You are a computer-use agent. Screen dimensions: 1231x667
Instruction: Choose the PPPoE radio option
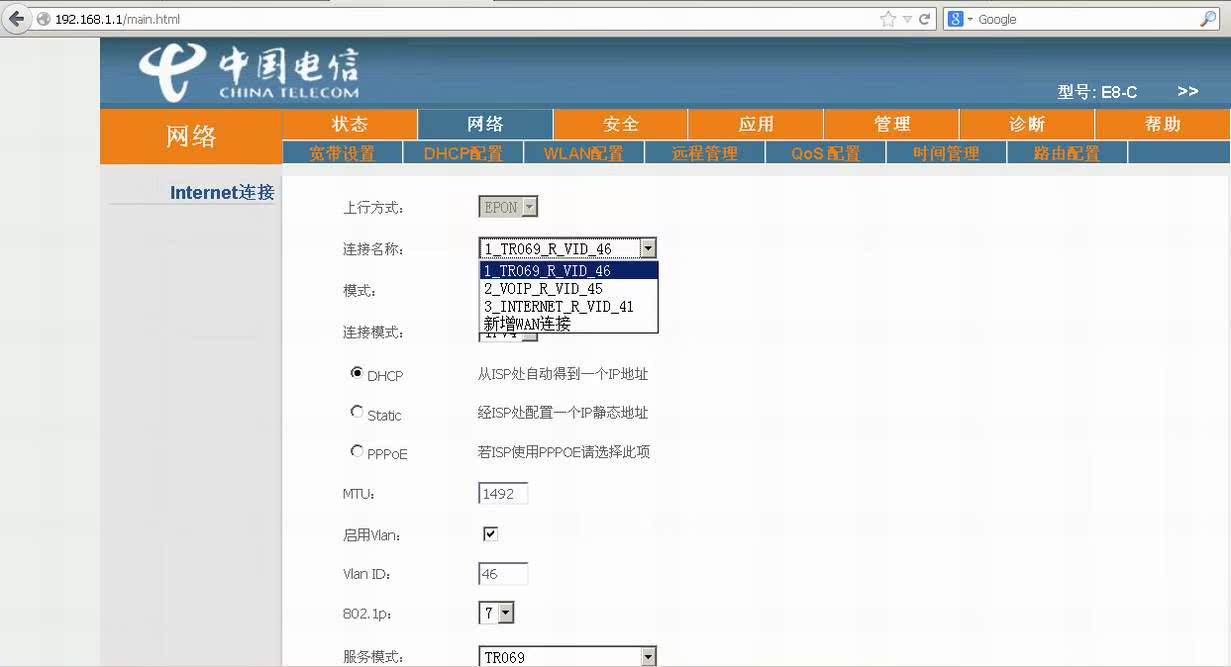pyautogui.click(x=357, y=451)
